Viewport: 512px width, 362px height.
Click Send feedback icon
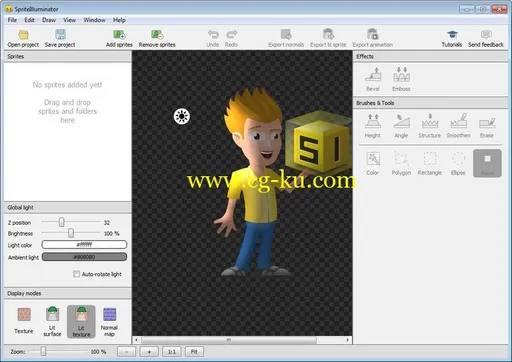[486, 38]
